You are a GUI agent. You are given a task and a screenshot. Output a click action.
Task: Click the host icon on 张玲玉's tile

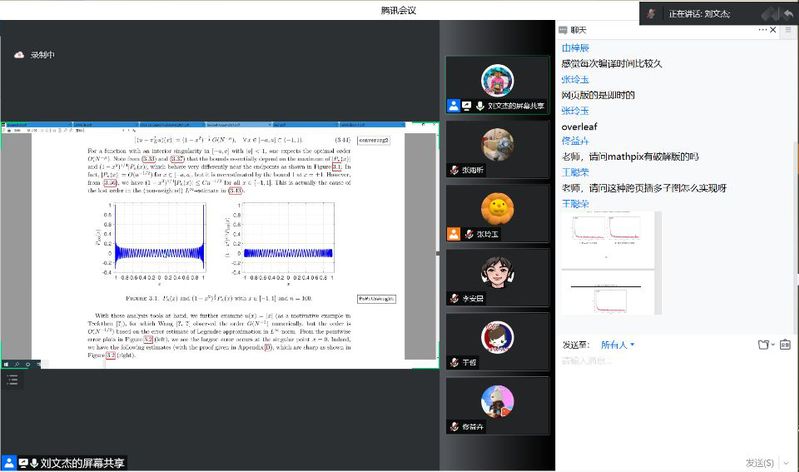click(454, 233)
